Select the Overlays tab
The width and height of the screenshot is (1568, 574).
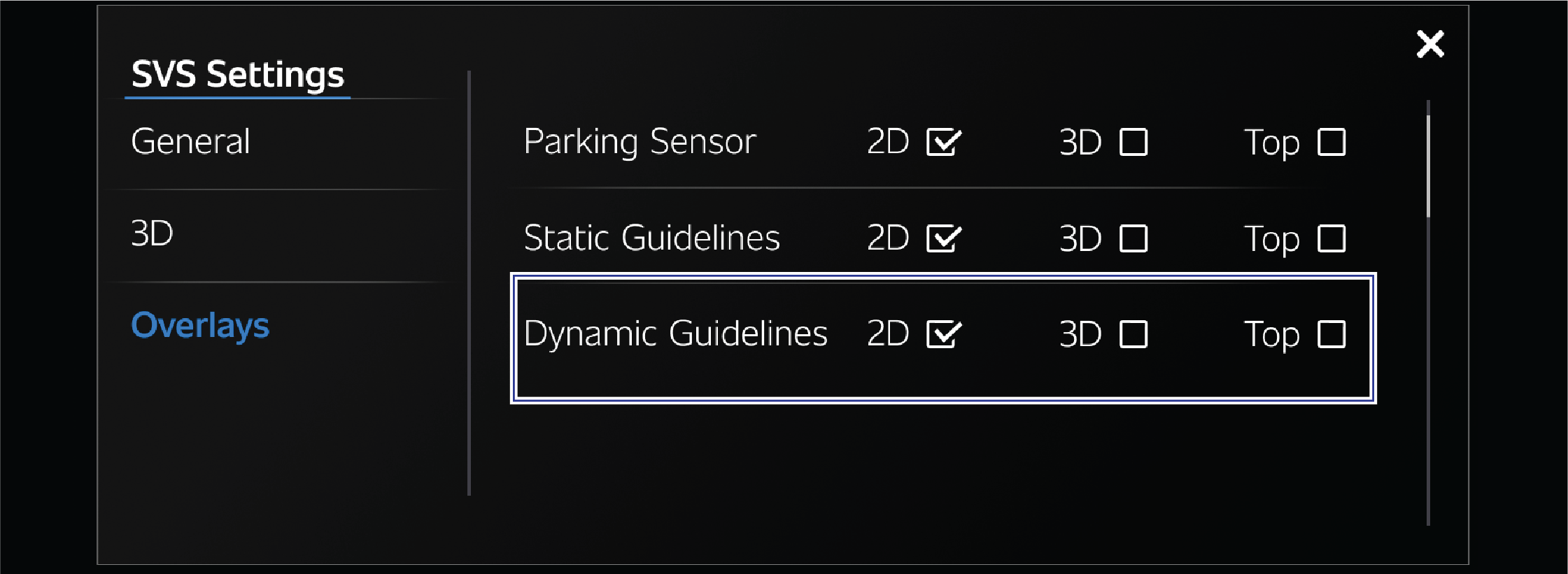pyautogui.click(x=200, y=326)
